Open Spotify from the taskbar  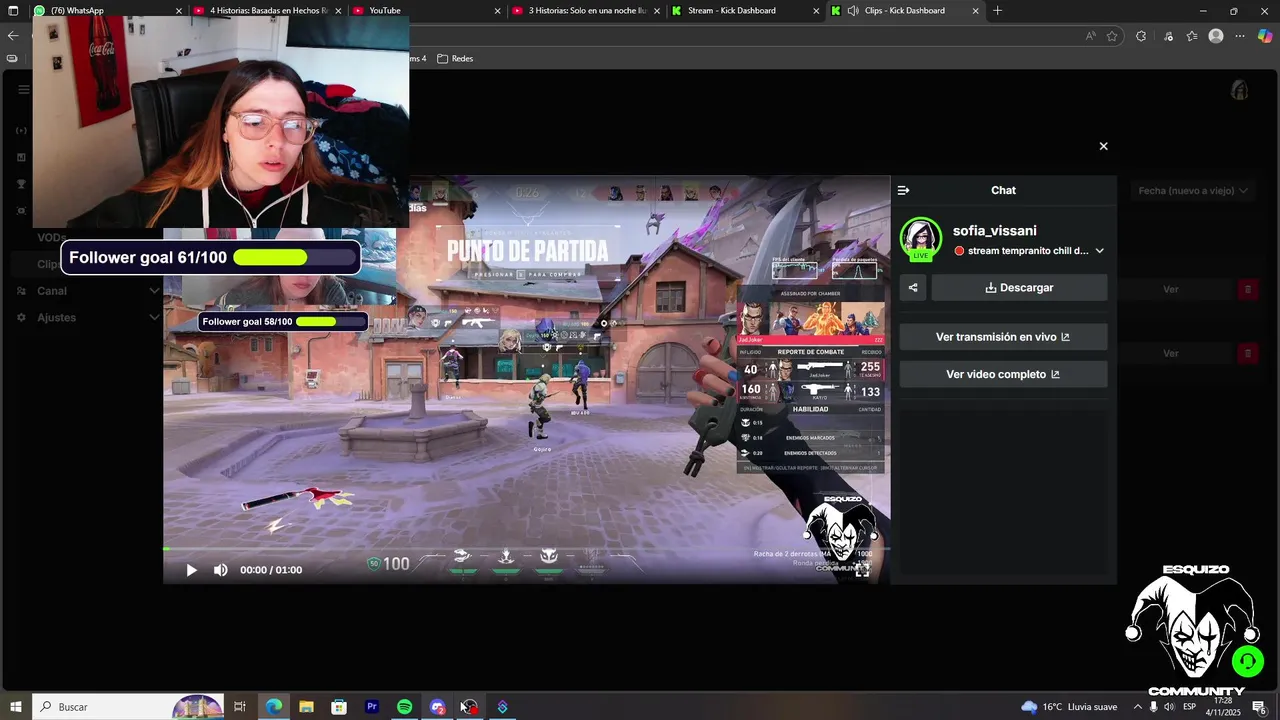click(405, 707)
